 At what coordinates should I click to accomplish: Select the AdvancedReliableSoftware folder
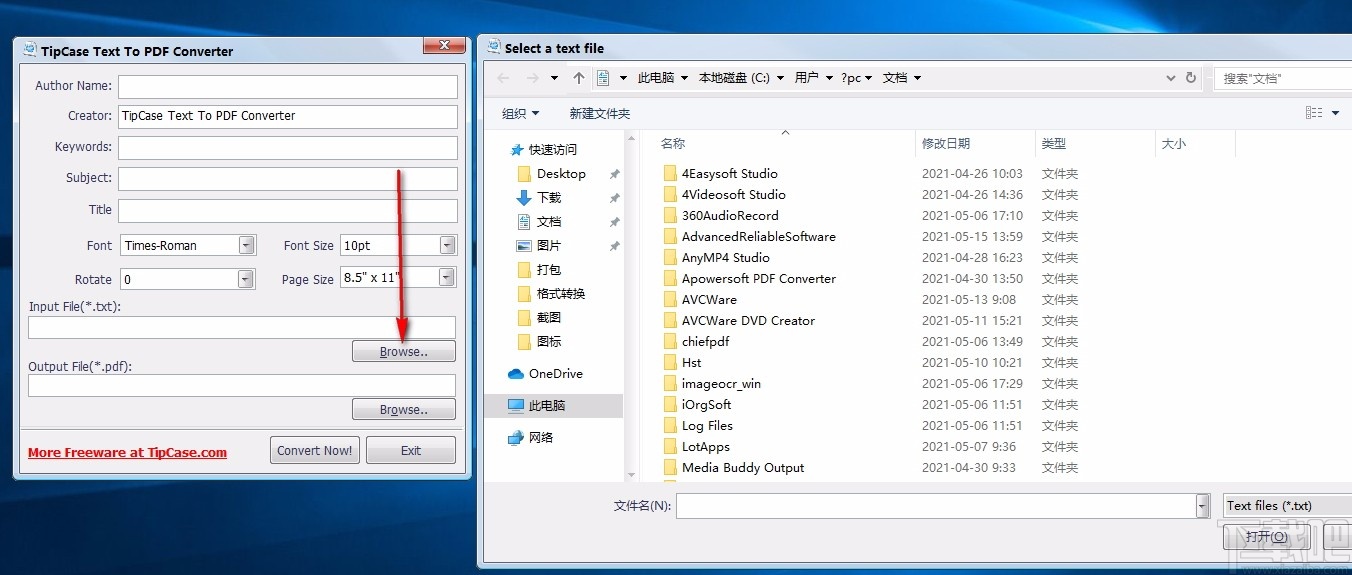pyautogui.click(x=749, y=237)
